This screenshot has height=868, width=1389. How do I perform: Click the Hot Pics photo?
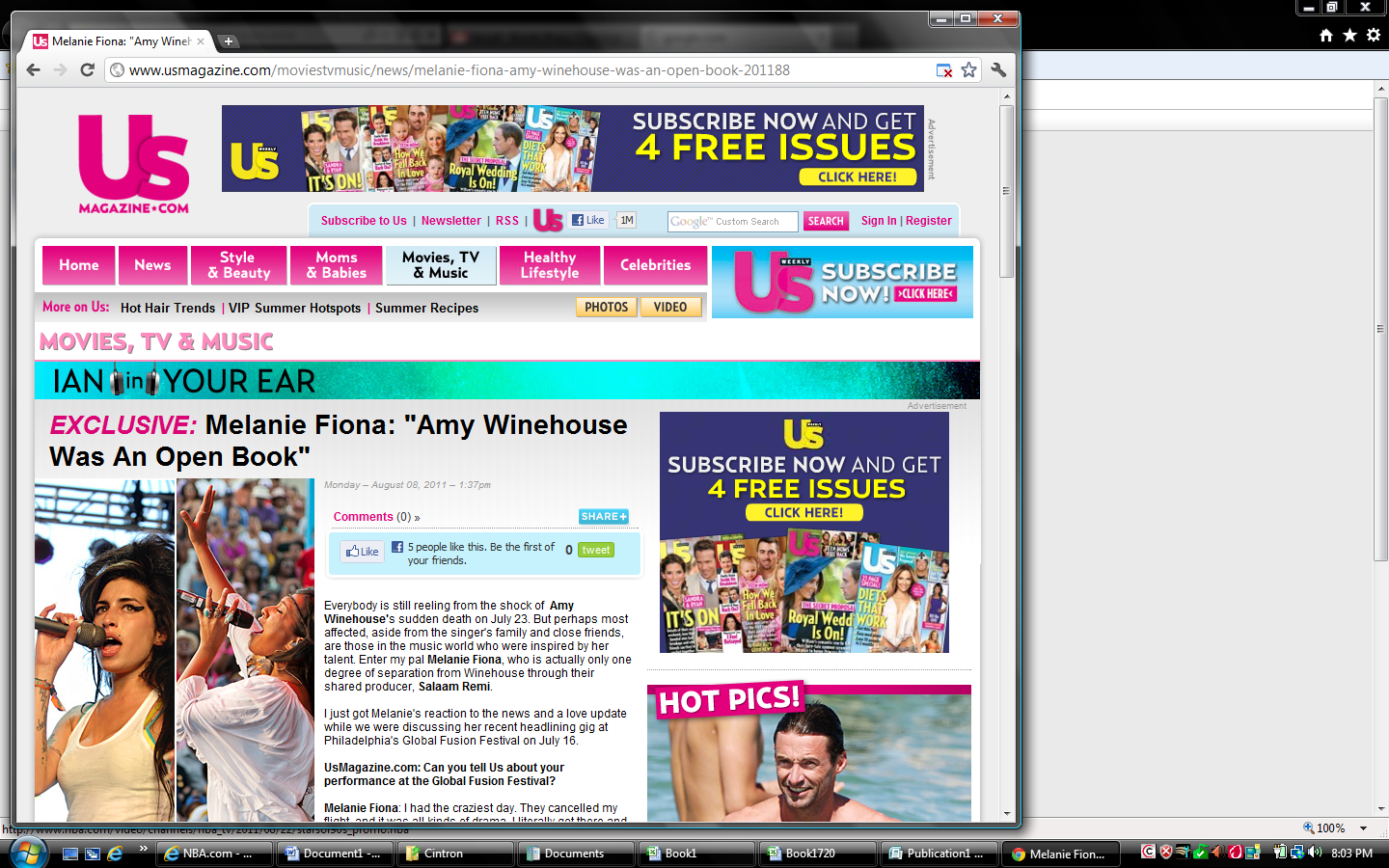[x=809, y=754]
